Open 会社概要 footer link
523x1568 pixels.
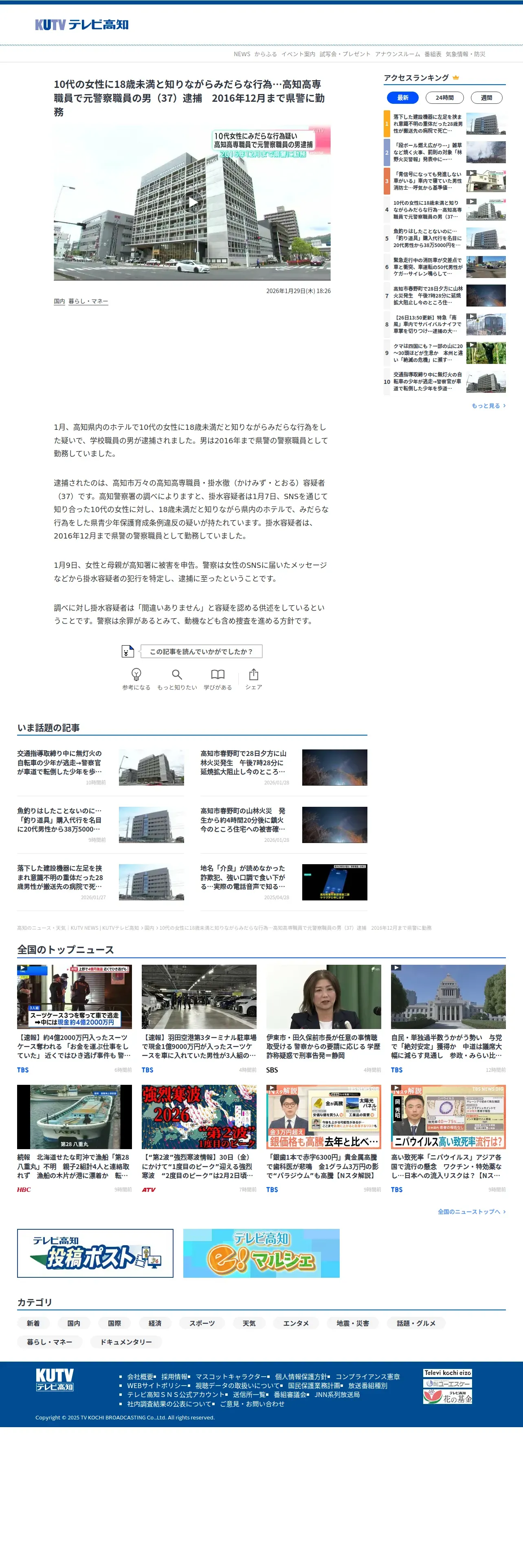click(x=140, y=1376)
